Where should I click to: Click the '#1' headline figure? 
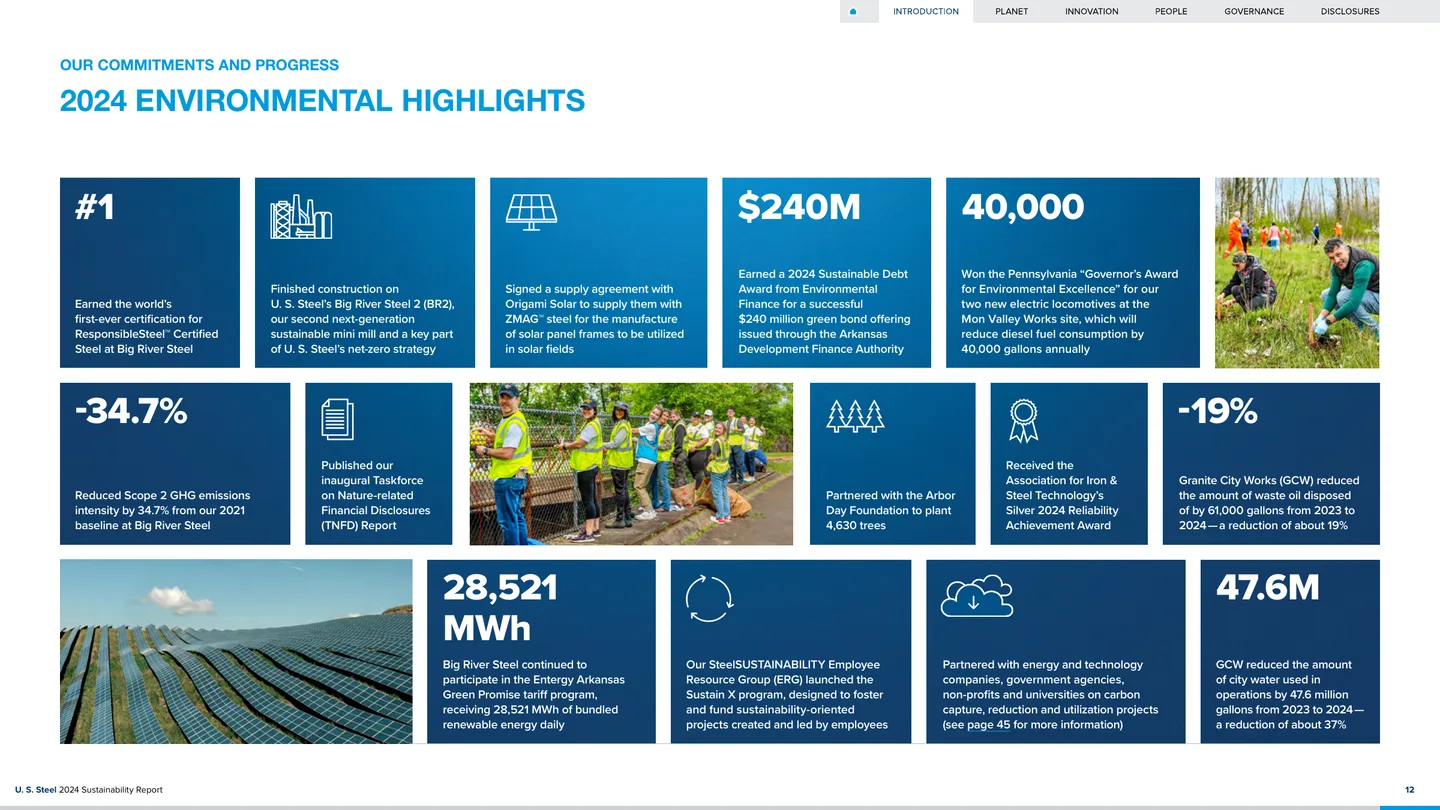pos(95,207)
